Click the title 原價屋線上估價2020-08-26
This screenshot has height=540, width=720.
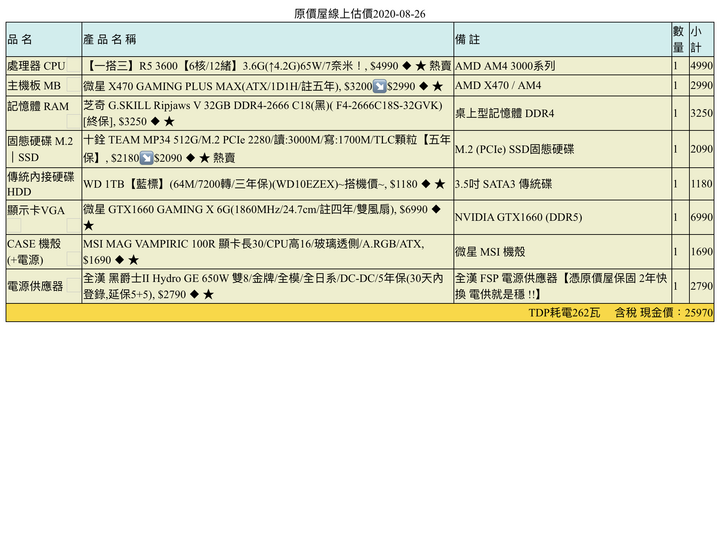pyautogui.click(x=360, y=14)
